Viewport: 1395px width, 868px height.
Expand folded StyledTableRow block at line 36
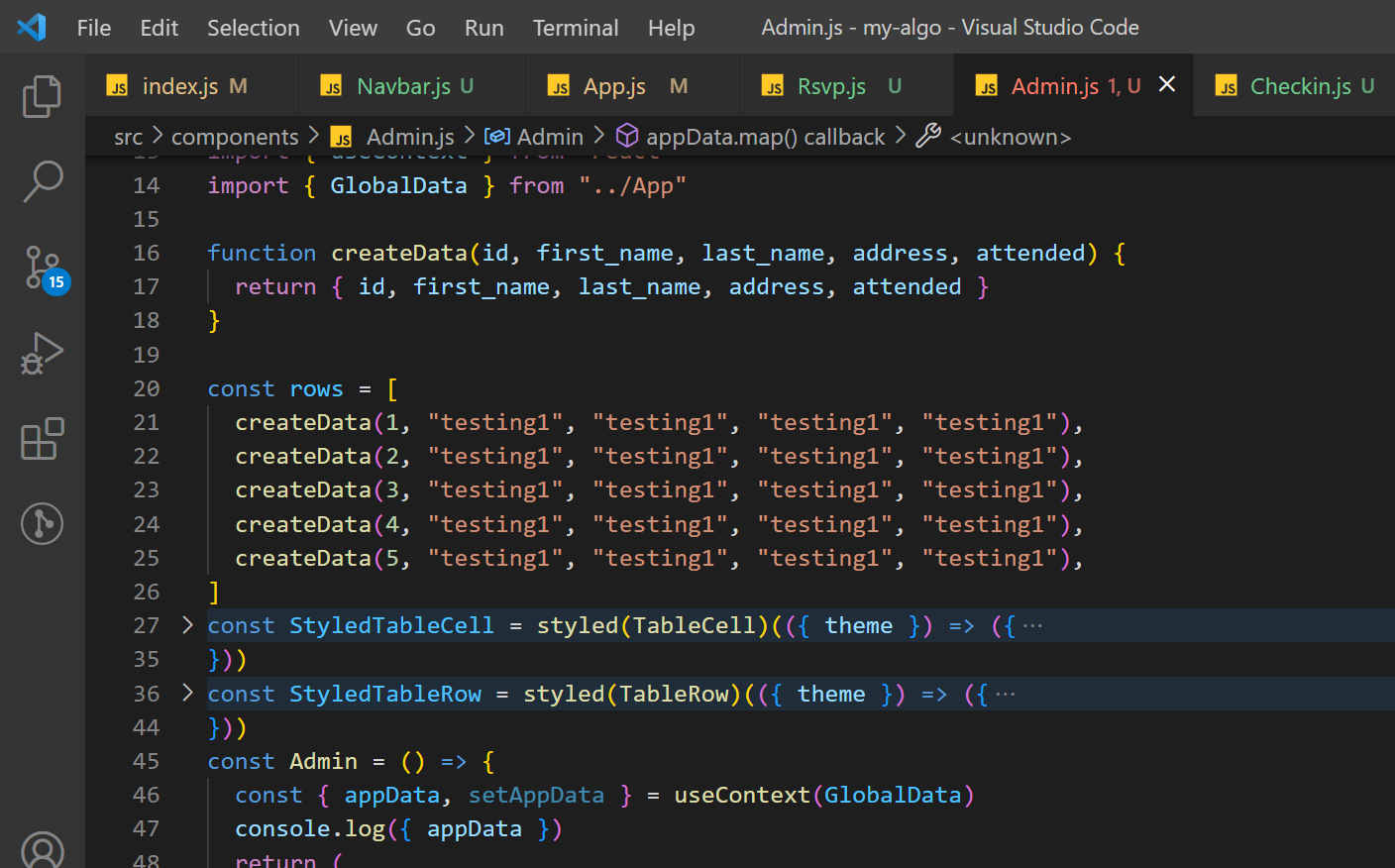coord(187,693)
